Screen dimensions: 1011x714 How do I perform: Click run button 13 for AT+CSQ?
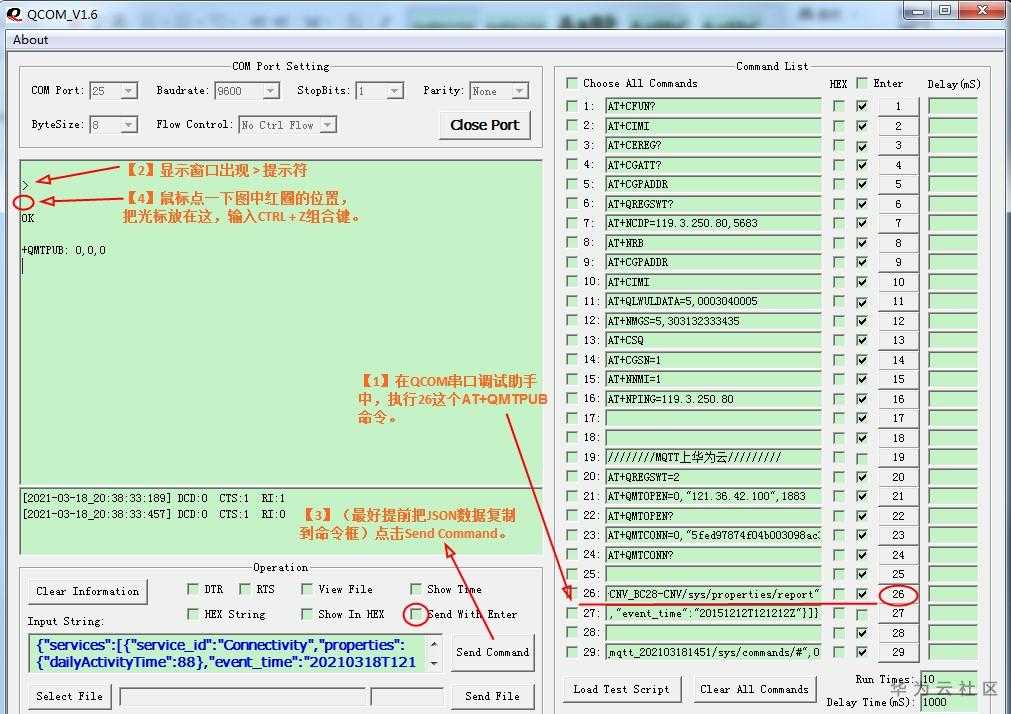898,340
